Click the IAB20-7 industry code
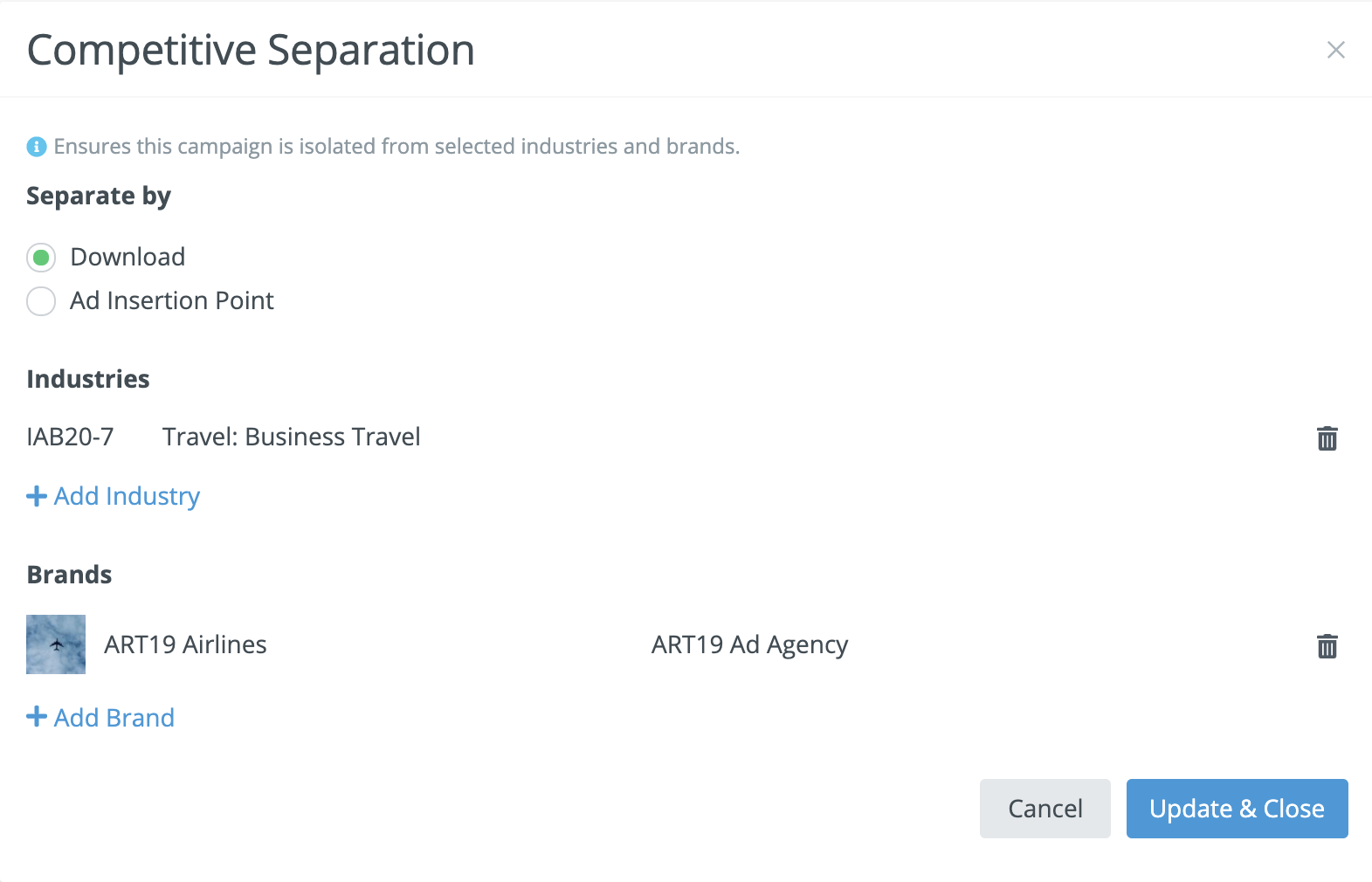 (x=70, y=437)
